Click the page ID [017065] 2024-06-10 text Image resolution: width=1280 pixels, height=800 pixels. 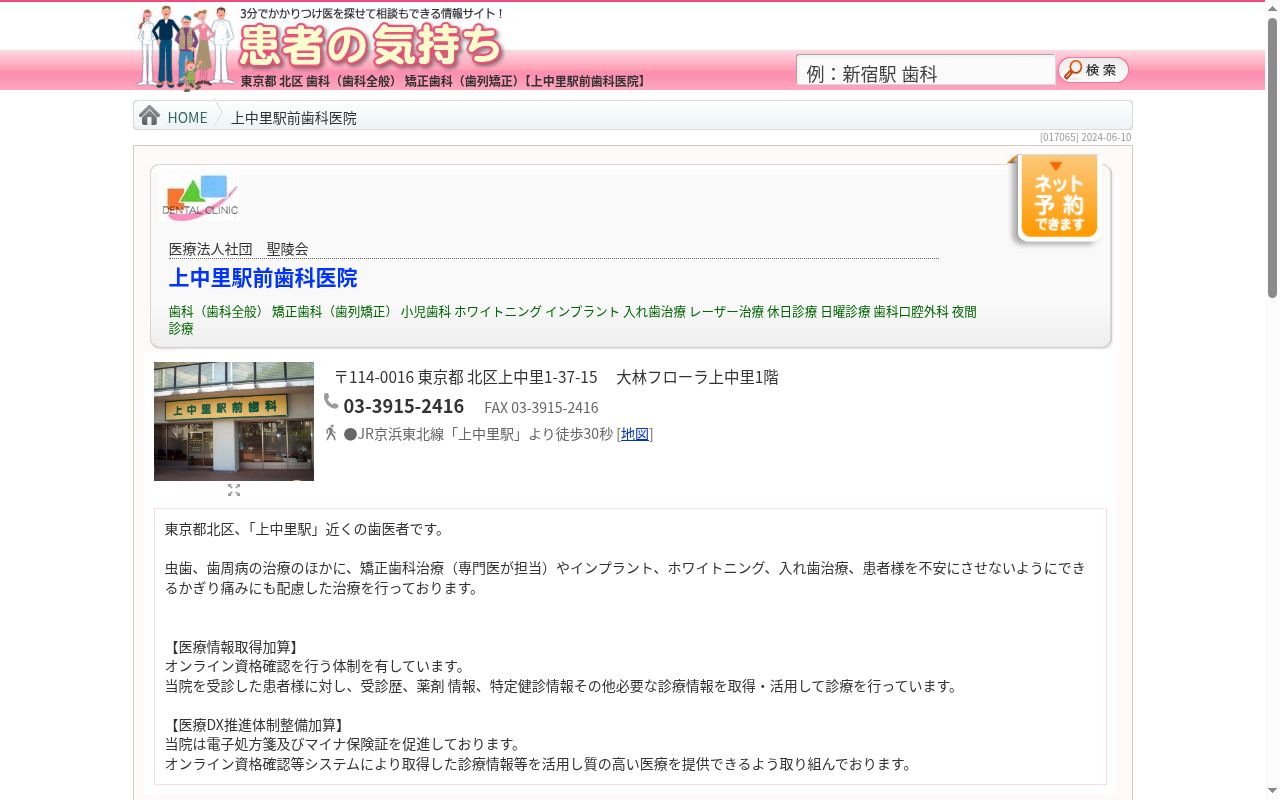(1085, 137)
